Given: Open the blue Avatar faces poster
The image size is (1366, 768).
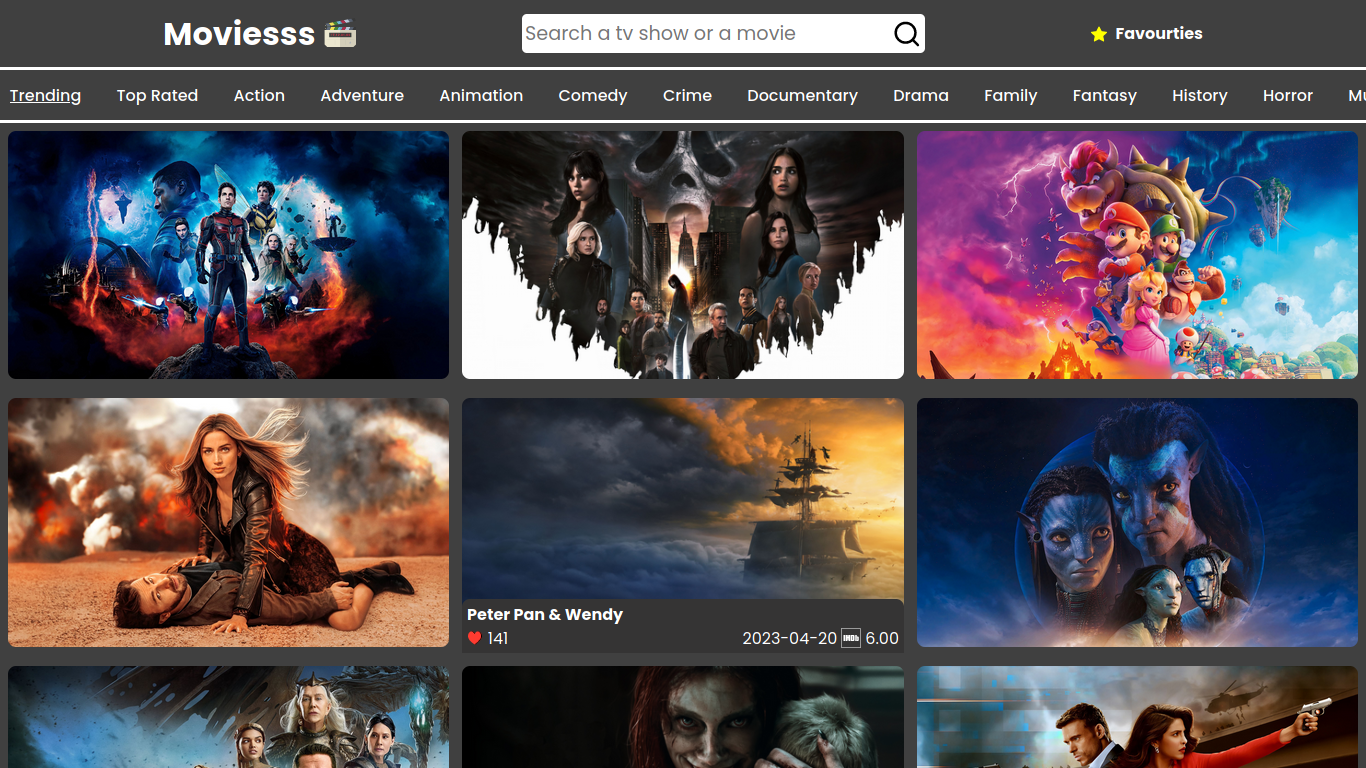Looking at the screenshot, I should tap(1137, 522).
